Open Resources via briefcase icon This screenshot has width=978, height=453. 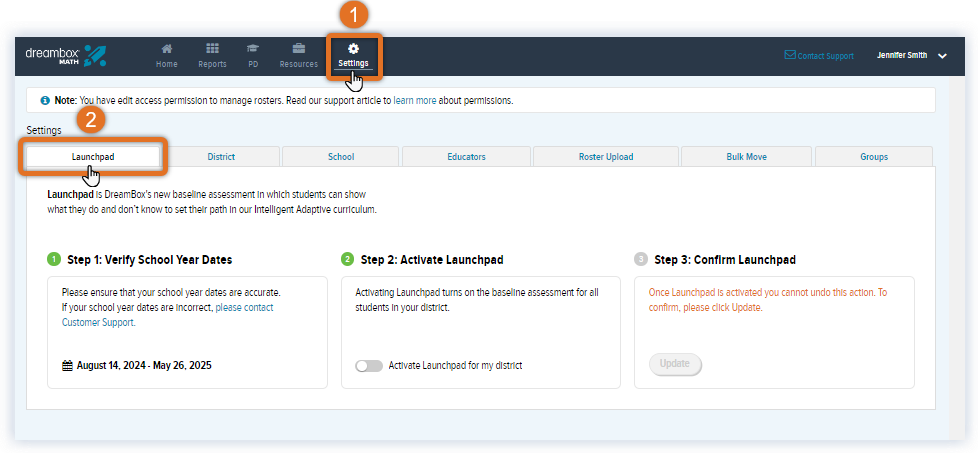[x=299, y=49]
